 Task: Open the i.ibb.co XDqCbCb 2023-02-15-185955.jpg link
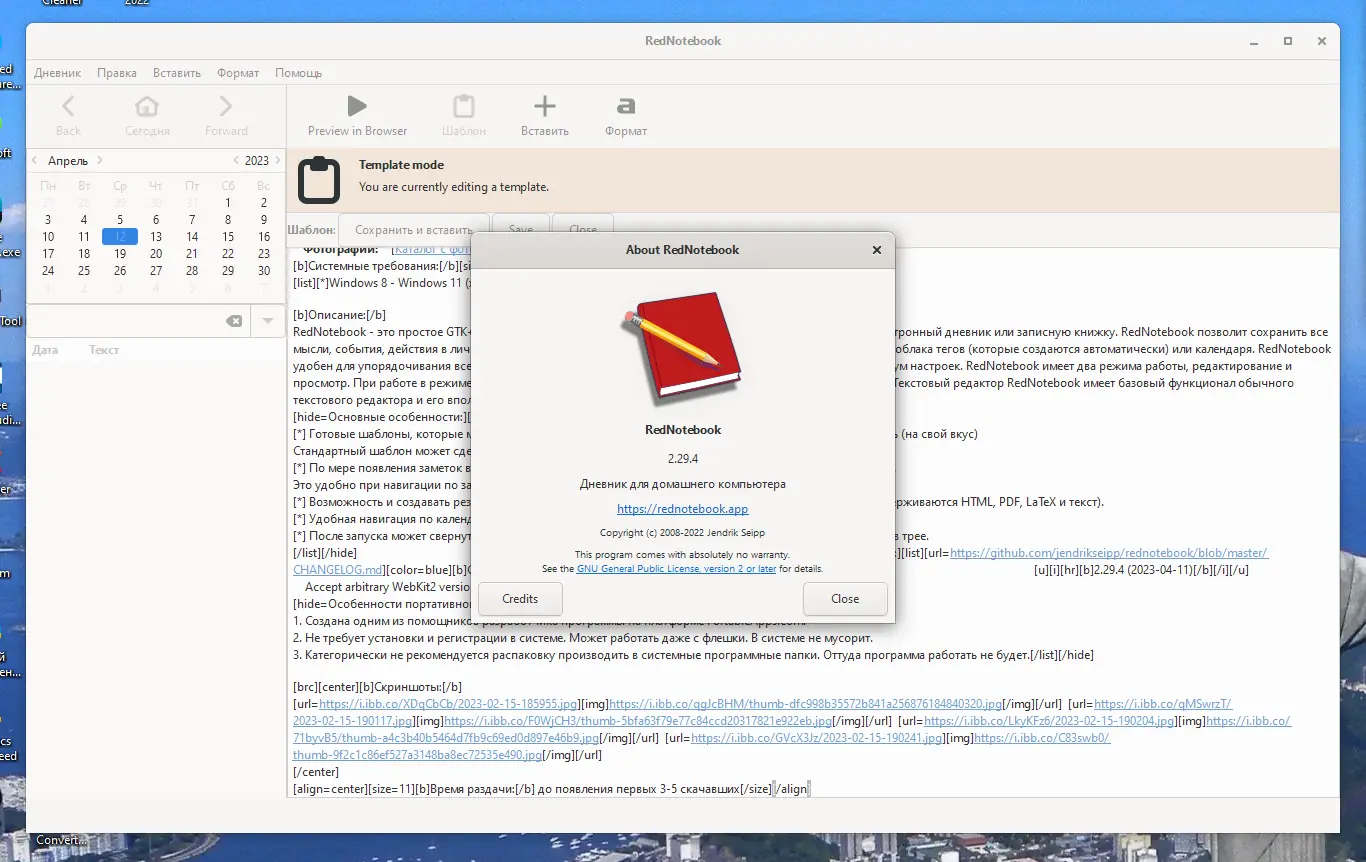[449, 705]
